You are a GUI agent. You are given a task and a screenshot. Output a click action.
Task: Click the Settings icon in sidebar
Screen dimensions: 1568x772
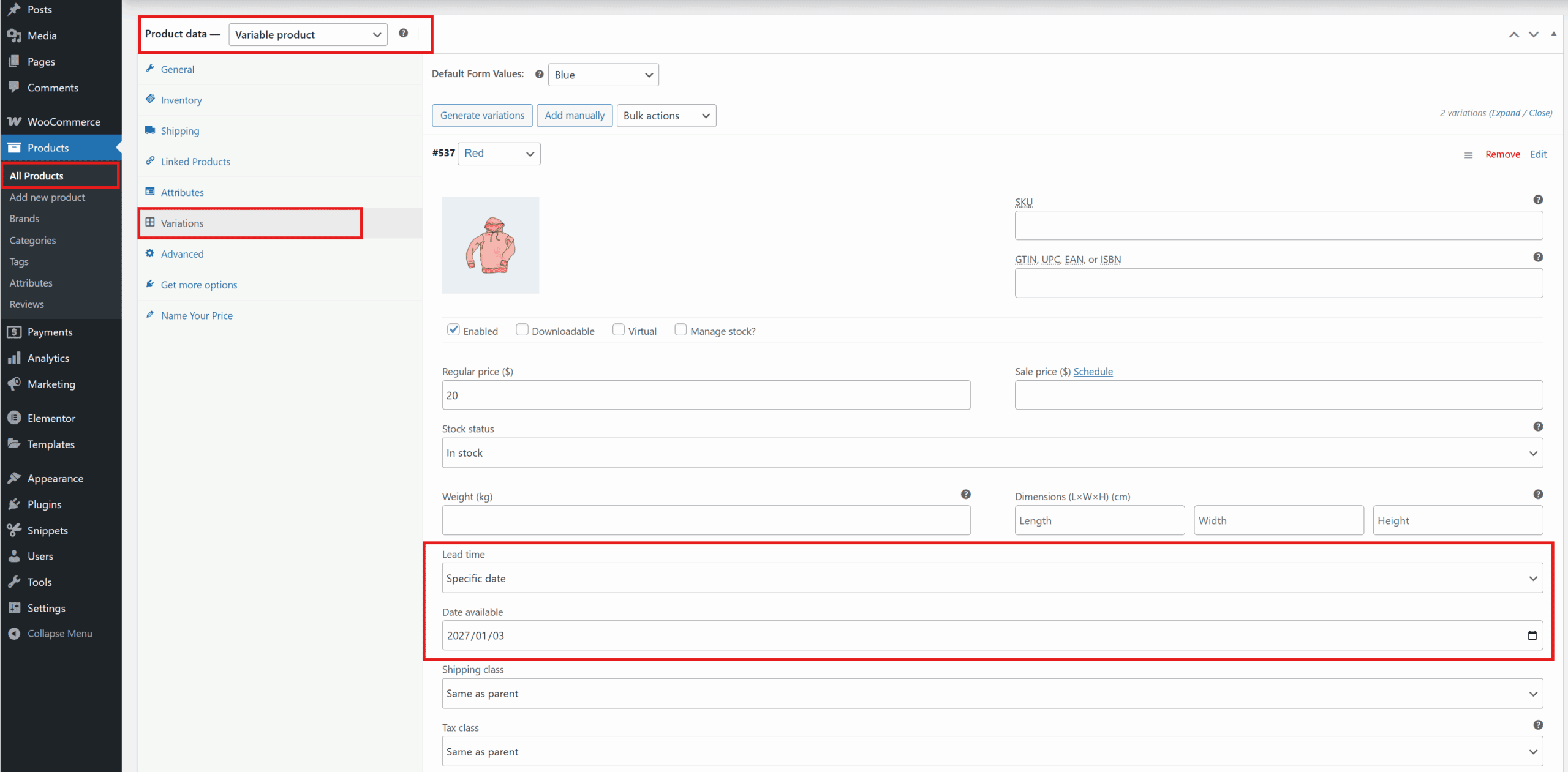click(14, 608)
